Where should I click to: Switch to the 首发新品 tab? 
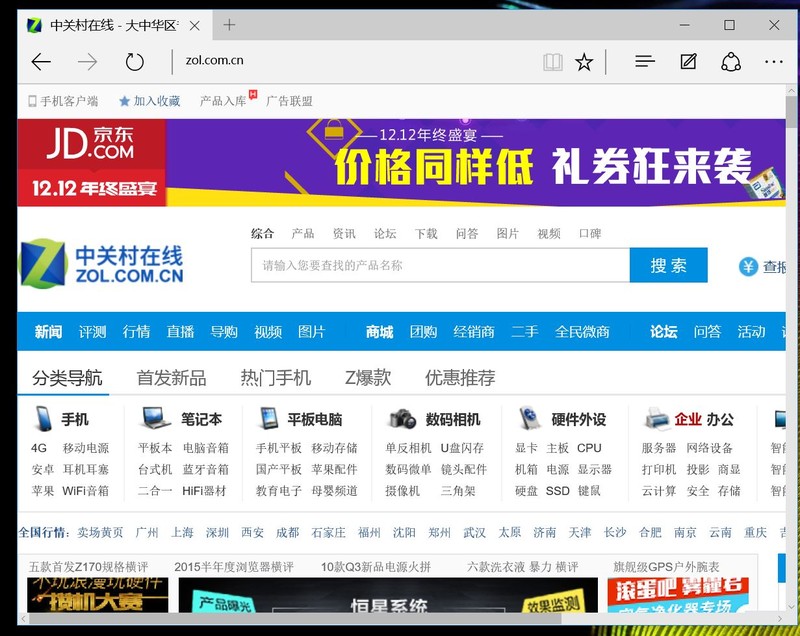(171, 378)
